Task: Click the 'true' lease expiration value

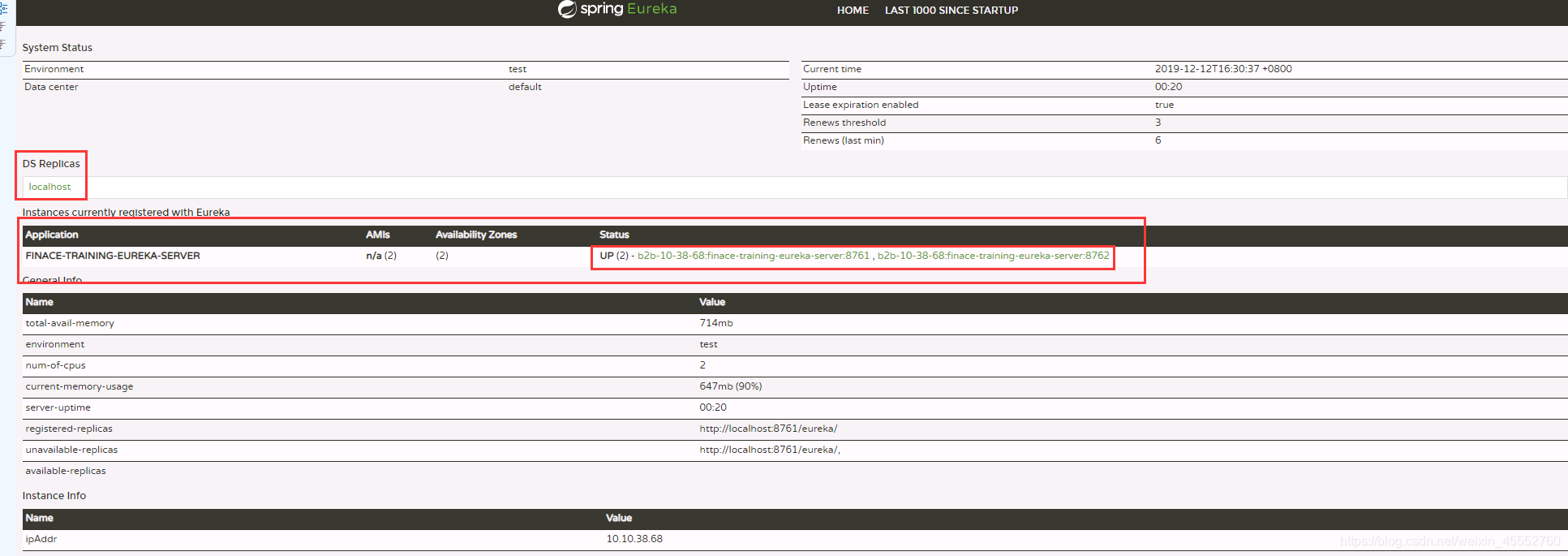Action: click(1164, 105)
